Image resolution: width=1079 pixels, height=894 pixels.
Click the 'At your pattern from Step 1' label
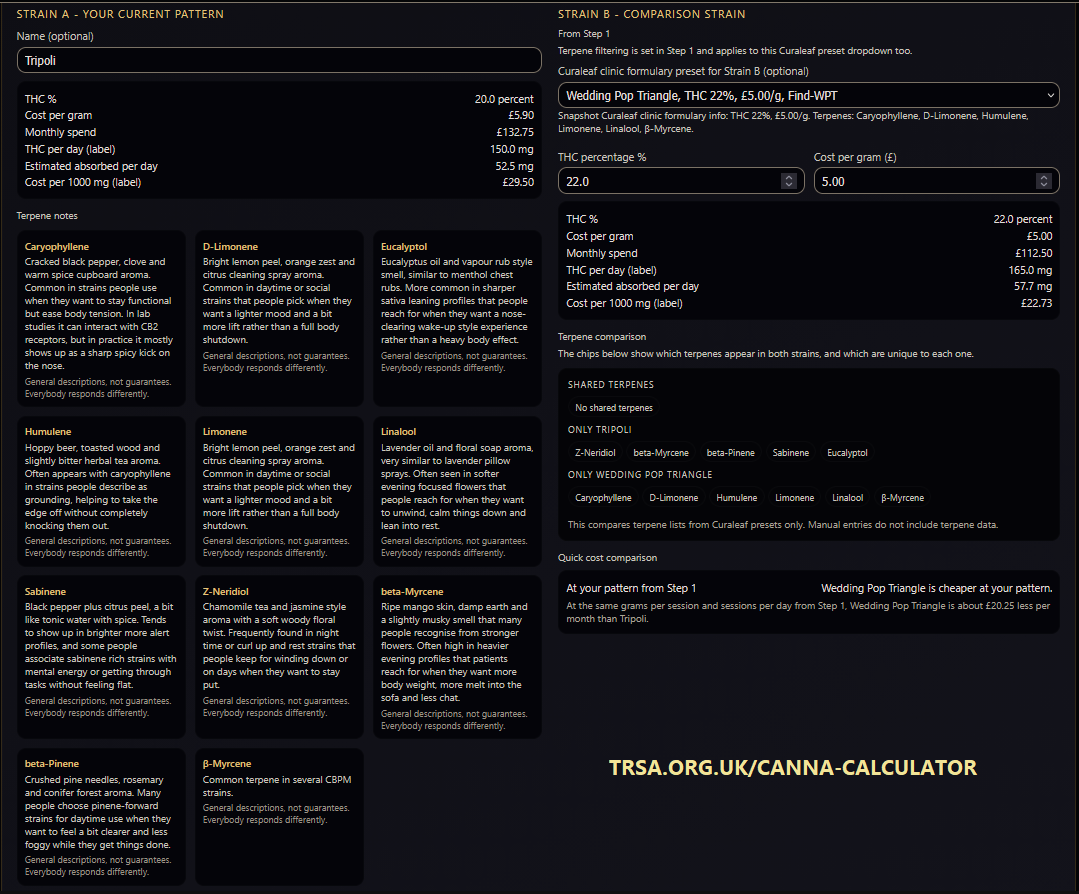(x=631, y=588)
